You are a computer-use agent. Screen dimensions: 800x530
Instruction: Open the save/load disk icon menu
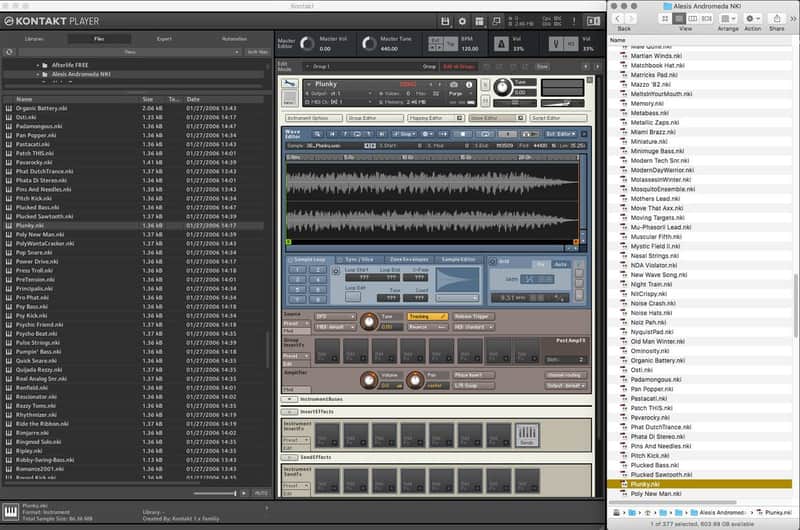click(x=445, y=21)
